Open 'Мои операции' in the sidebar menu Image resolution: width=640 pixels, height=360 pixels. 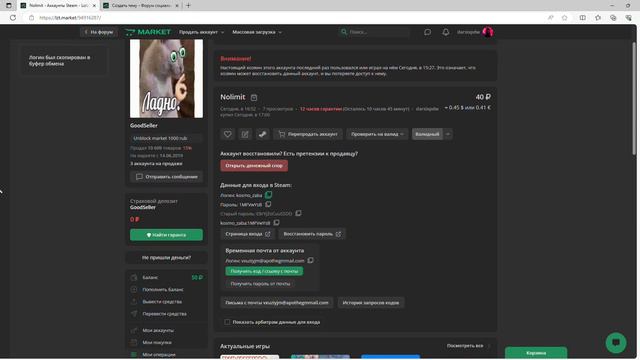(x=159, y=355)
